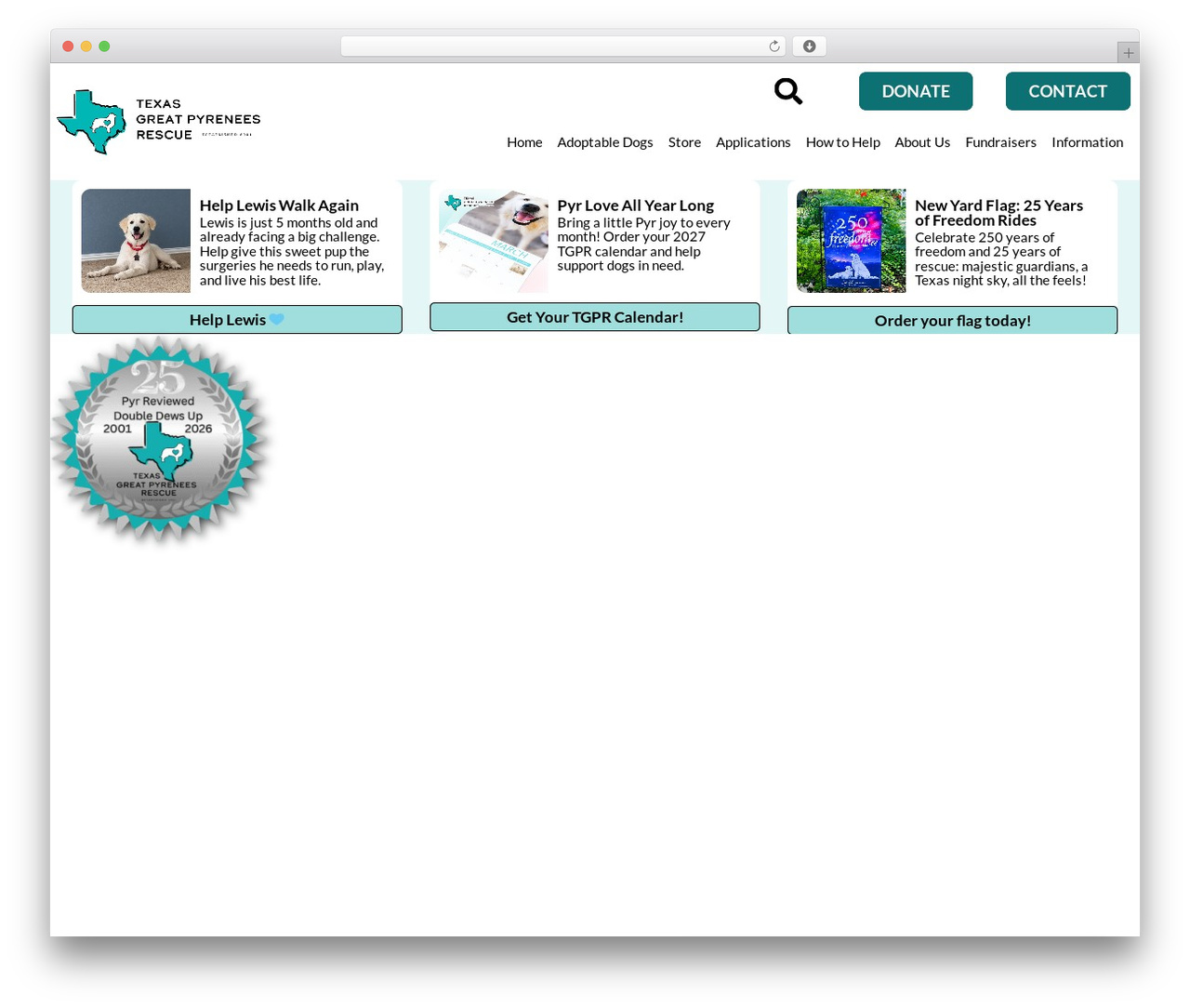Click the Help Lewis Walk Again heading
The image size is (1190, 1008).
[x=279, y=206]
